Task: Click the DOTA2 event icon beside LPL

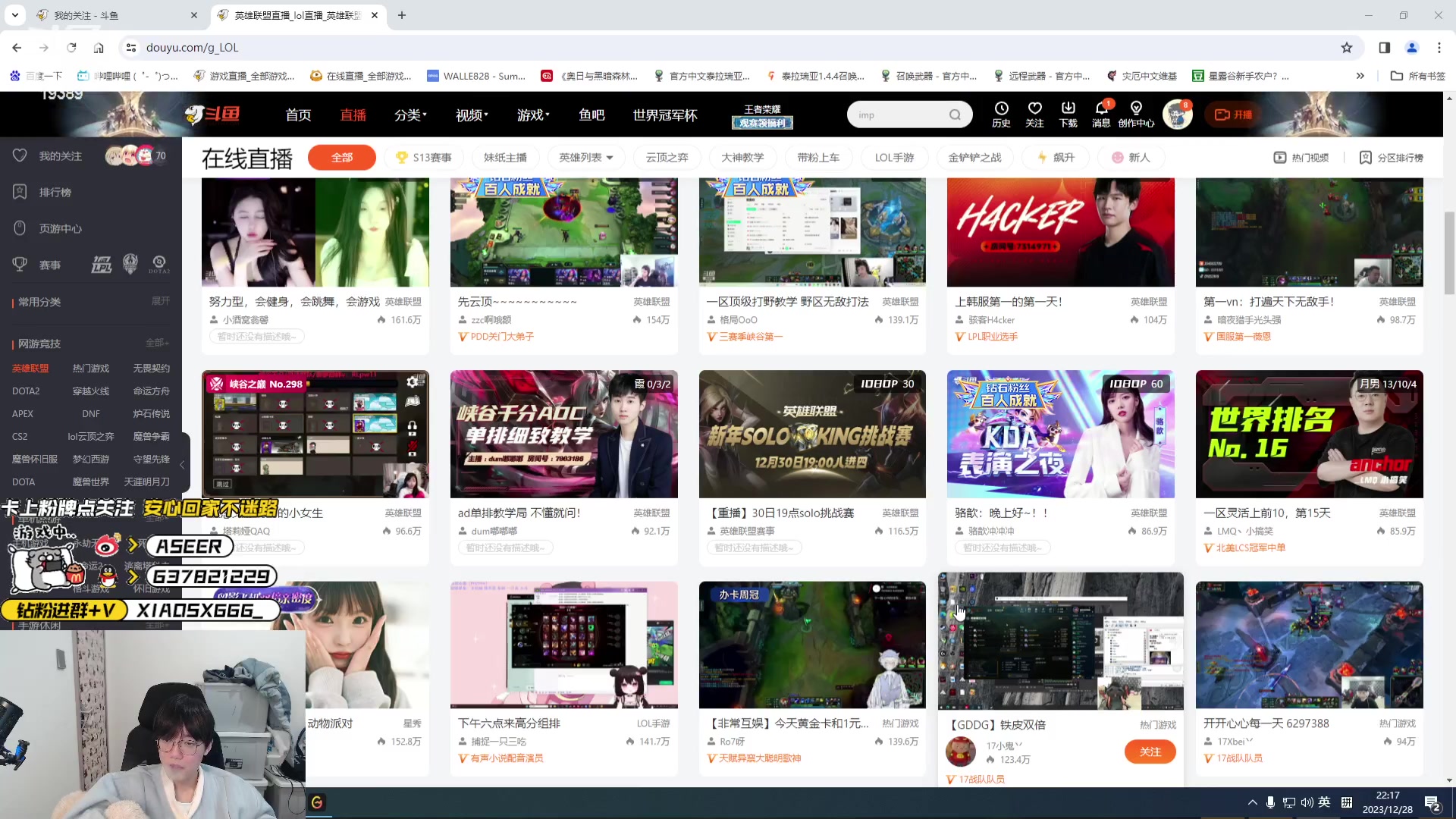Action: 159,265
